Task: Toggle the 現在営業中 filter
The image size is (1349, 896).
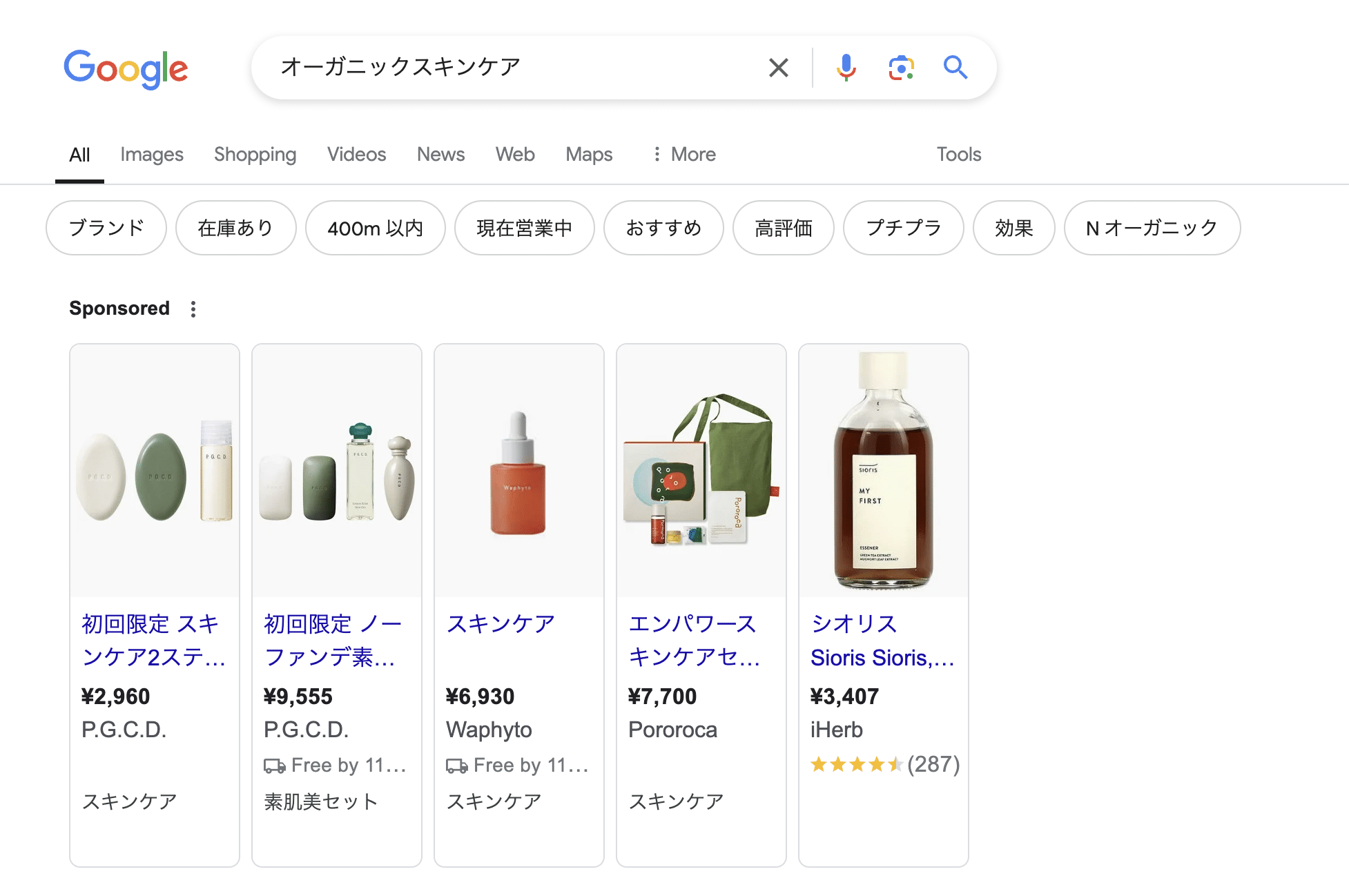Action: click(525, 228)
